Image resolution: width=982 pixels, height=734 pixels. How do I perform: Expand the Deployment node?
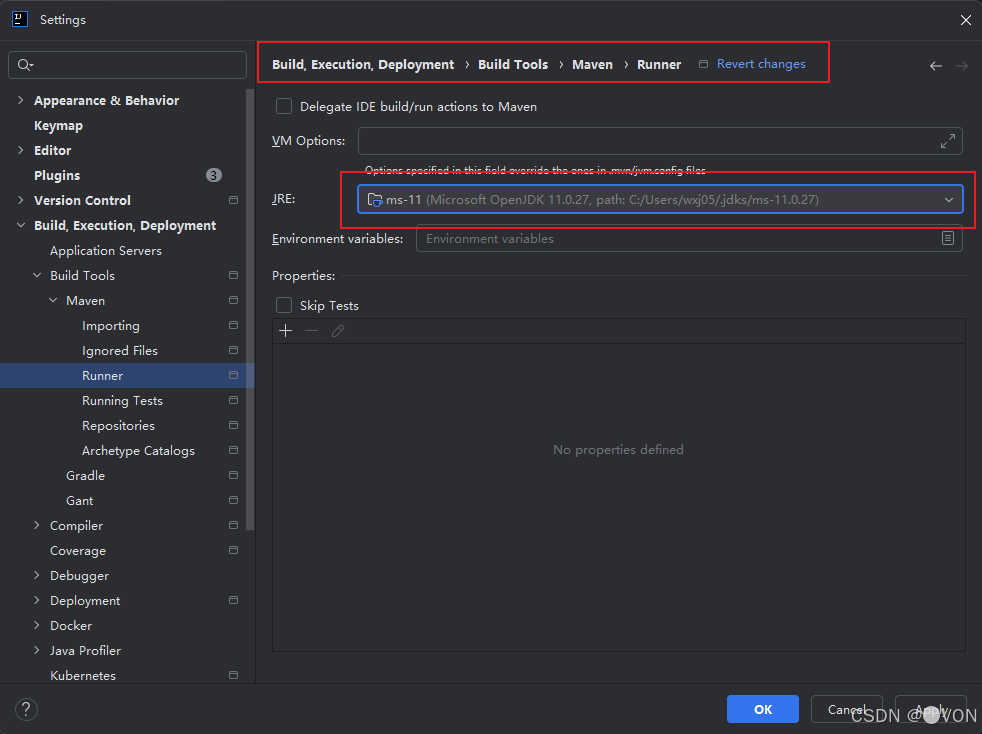tap(37, 600)
